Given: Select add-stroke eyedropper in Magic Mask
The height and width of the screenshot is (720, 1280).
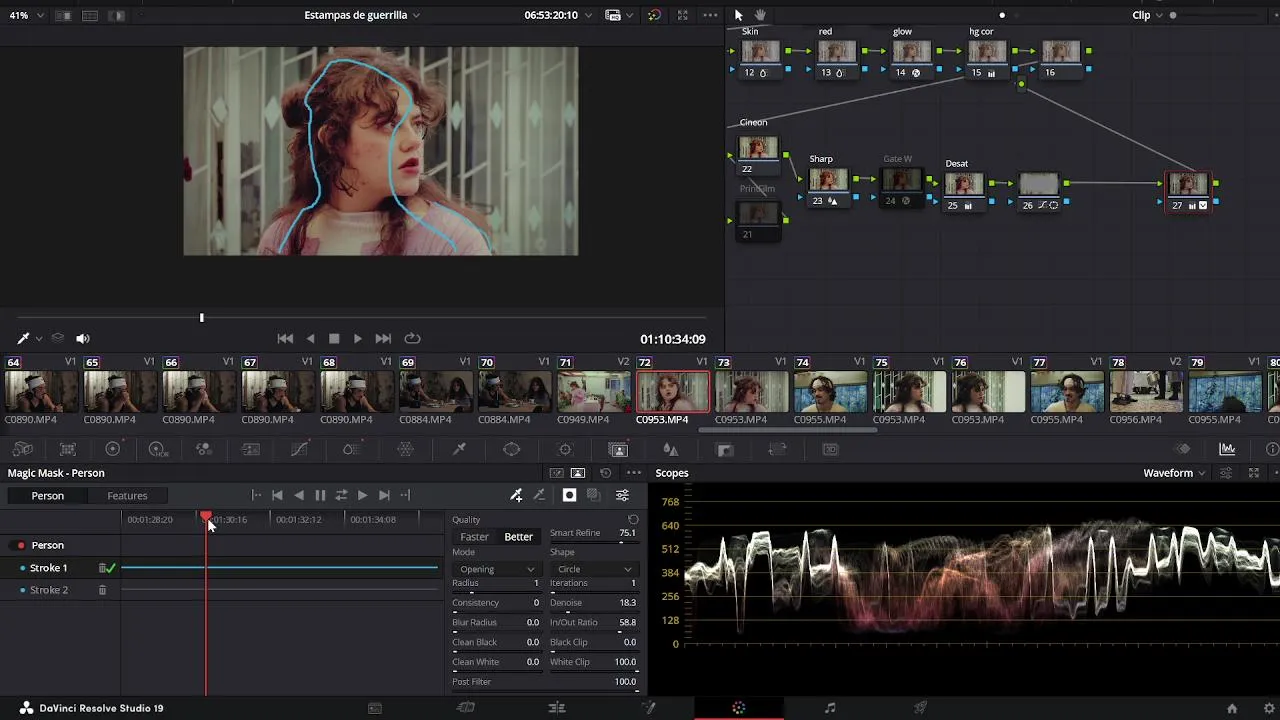Looking at the screenshot, I should [516, 495].
